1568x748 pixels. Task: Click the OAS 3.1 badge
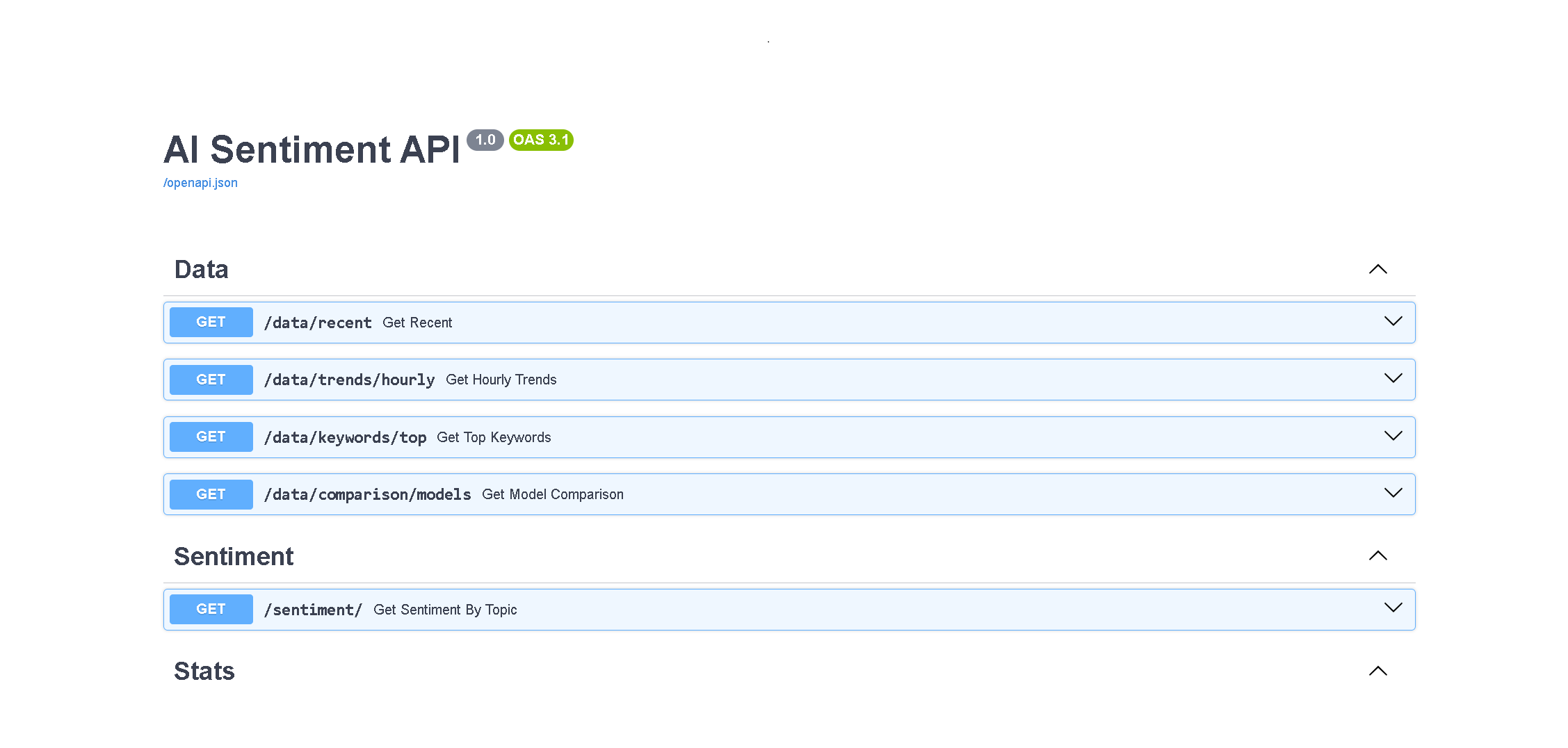pyautogui.click(x=541, y=140)
